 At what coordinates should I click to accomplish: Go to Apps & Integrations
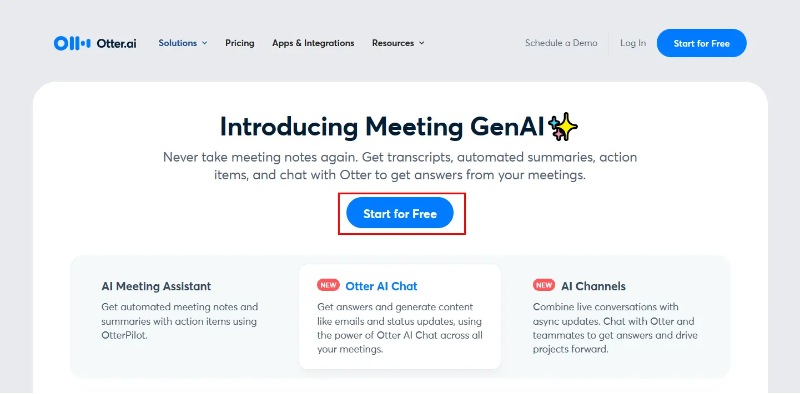point(313,43)
